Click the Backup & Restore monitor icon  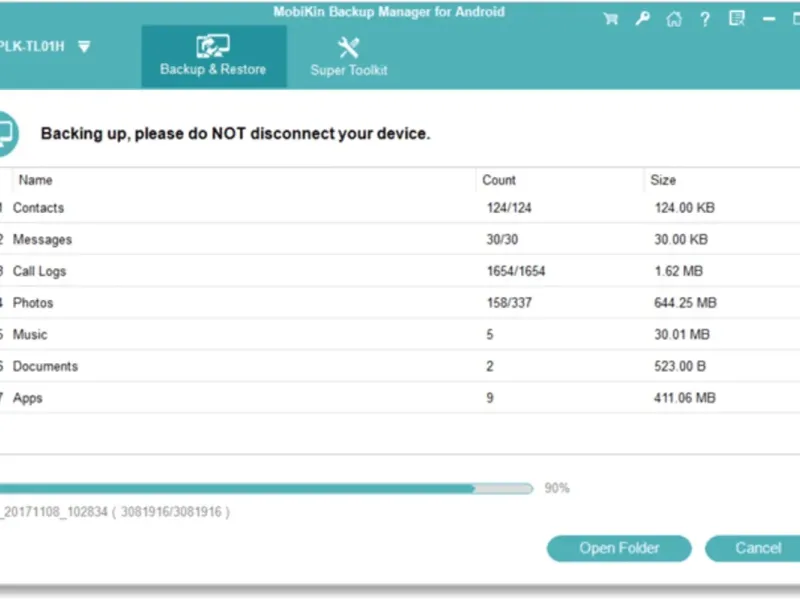tap(213, 46)
